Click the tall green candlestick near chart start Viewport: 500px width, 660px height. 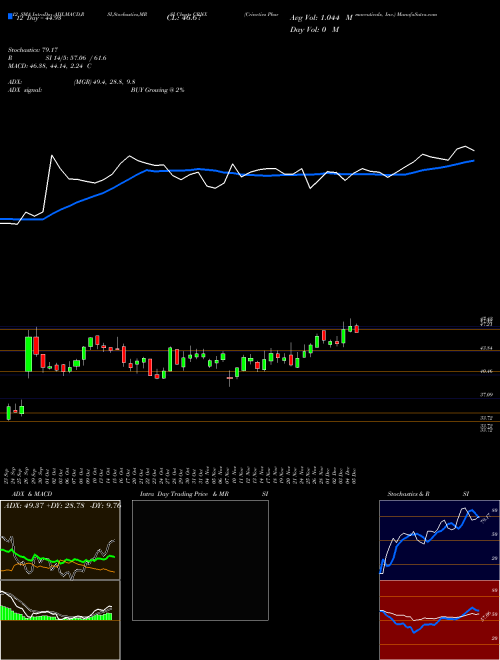click(29, 354)
